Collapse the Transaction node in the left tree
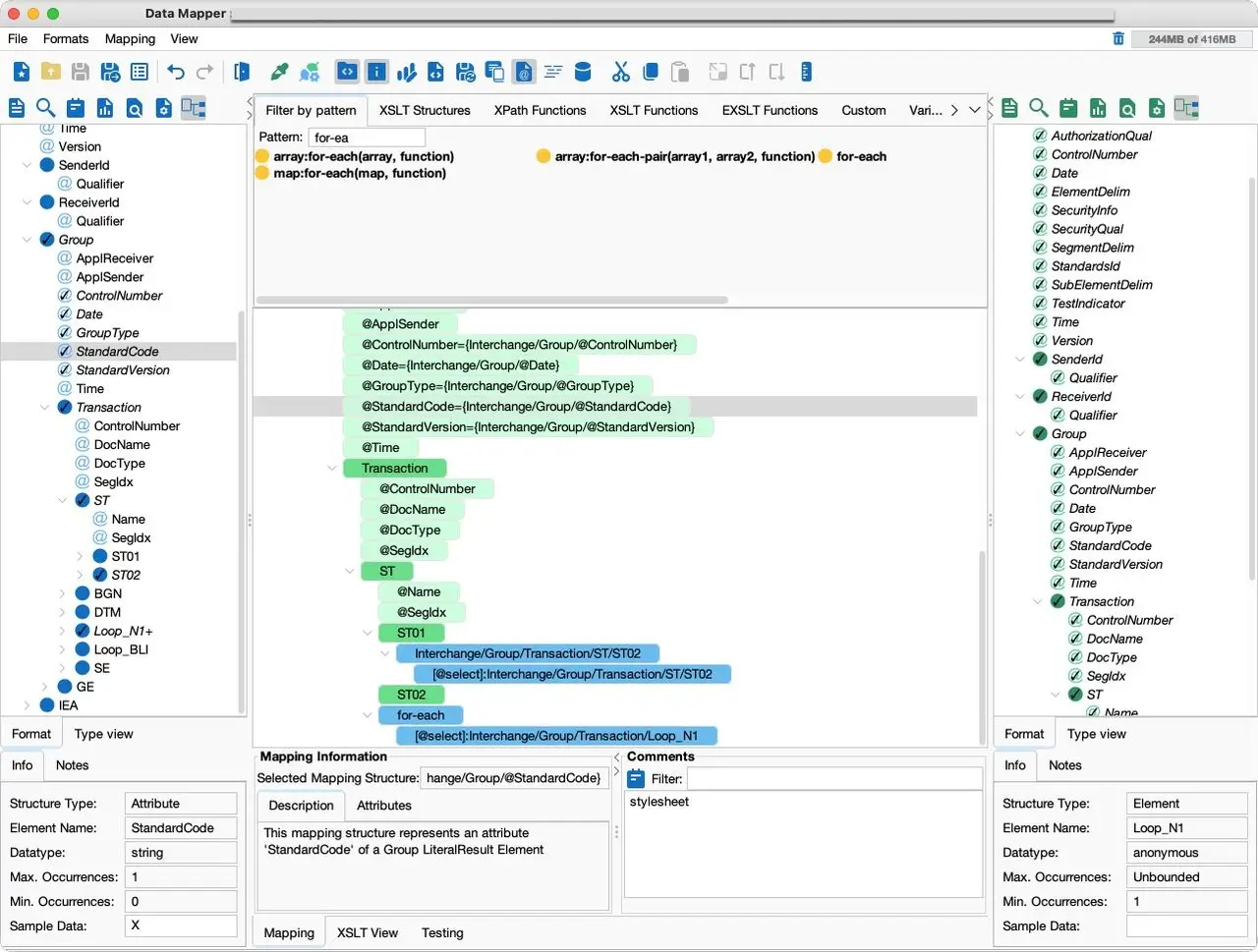 (44, 408)
